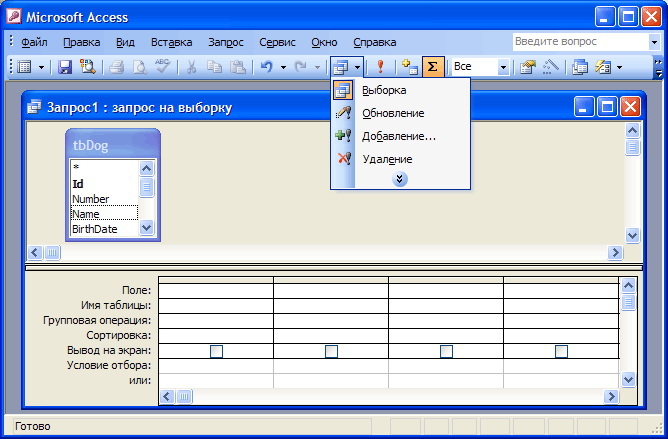Open the help question box dropdown arrow

click(654, 42)
